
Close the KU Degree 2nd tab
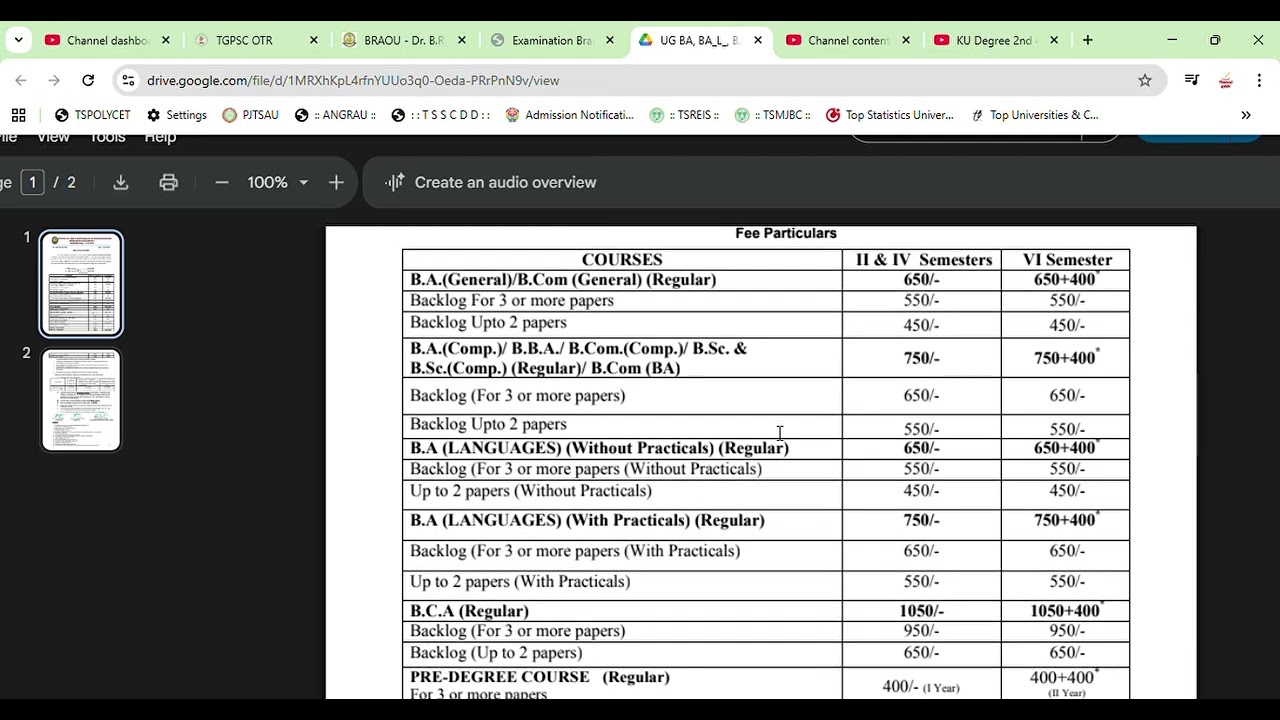point(1053,40)
